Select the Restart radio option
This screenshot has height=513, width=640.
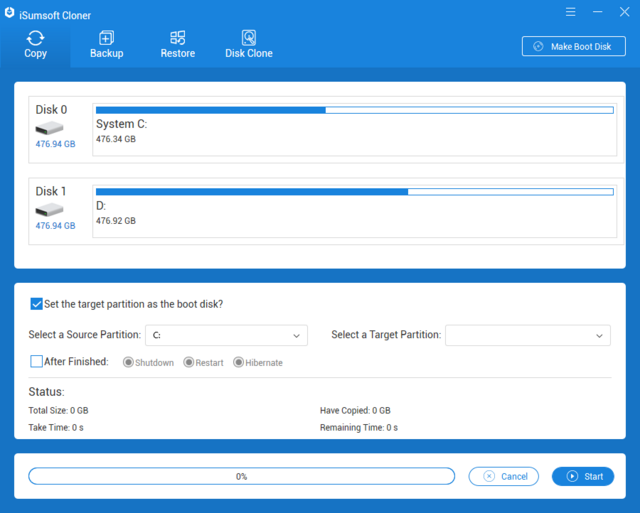click(189, 362)
